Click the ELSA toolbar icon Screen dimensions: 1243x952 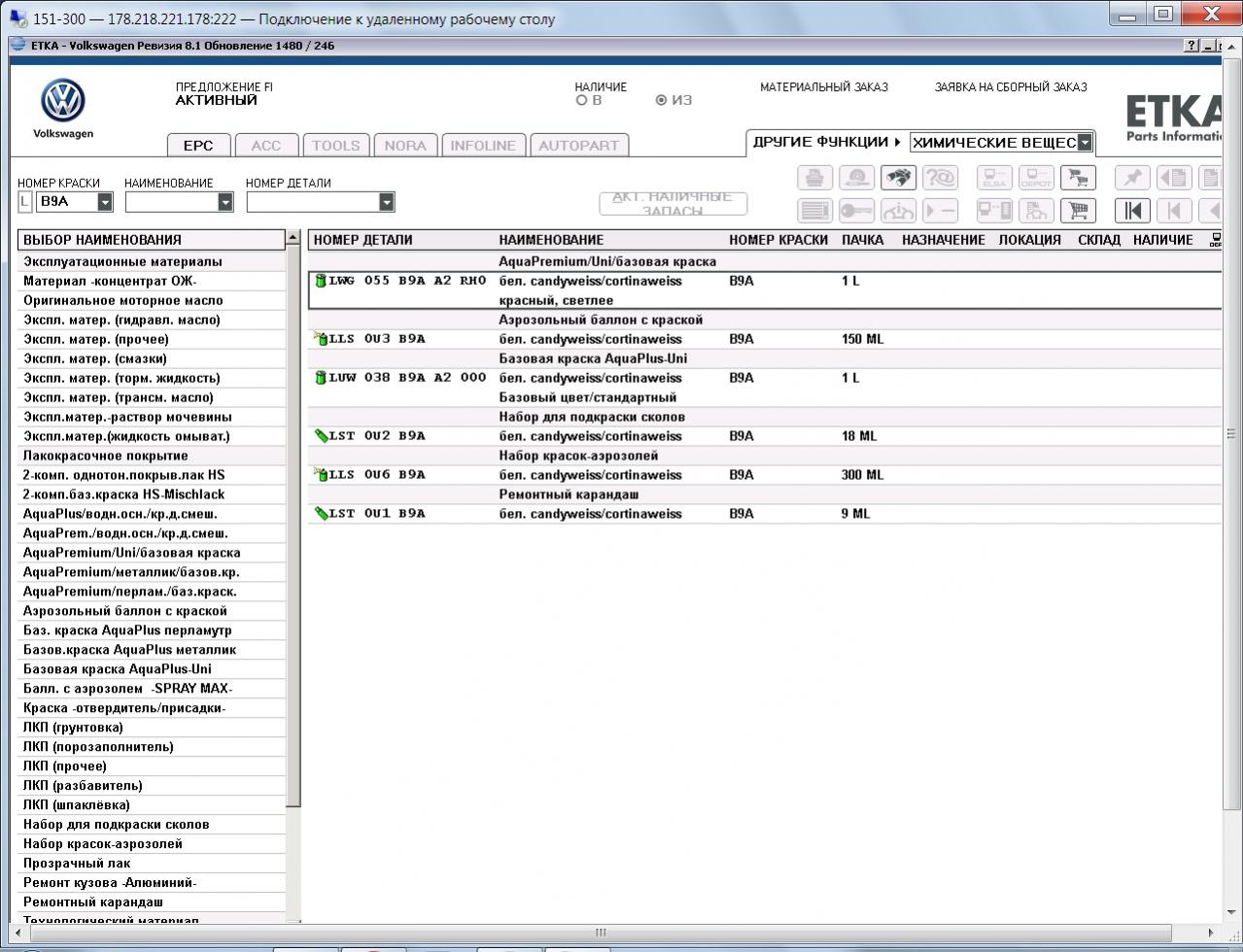tap(994, 178)
